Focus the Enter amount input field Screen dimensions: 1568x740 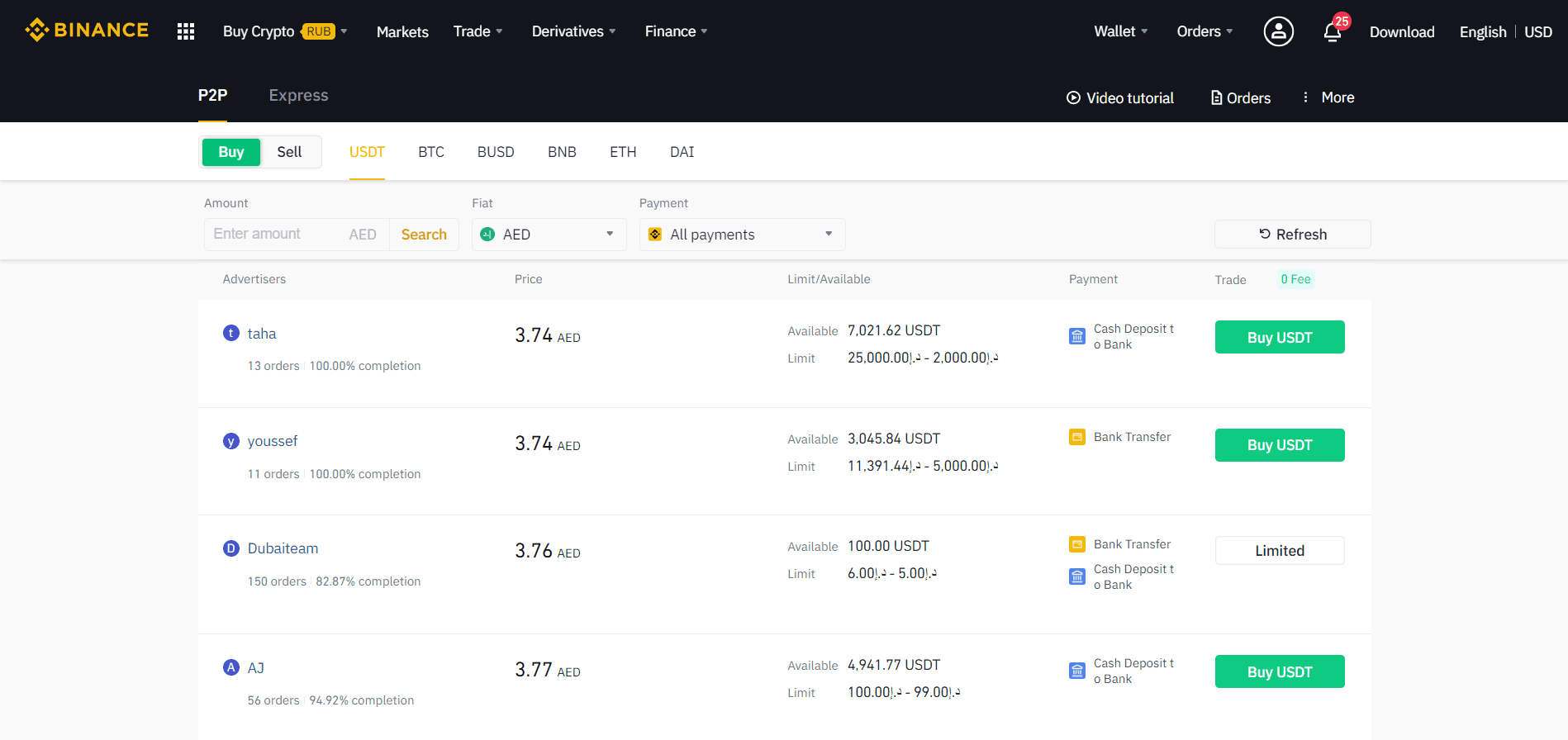coord(277,235)
